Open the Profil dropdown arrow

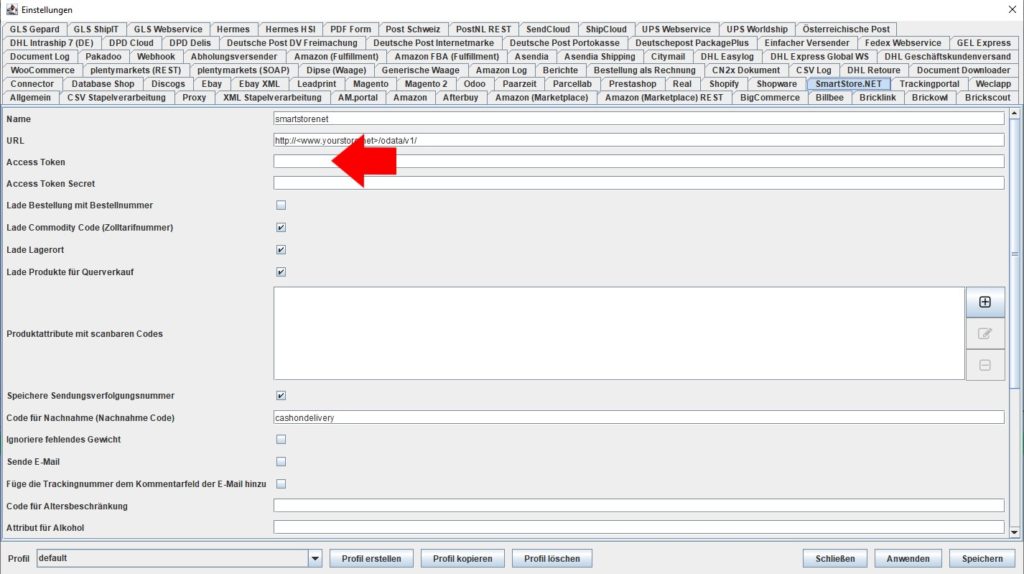[x=315, y=558]
